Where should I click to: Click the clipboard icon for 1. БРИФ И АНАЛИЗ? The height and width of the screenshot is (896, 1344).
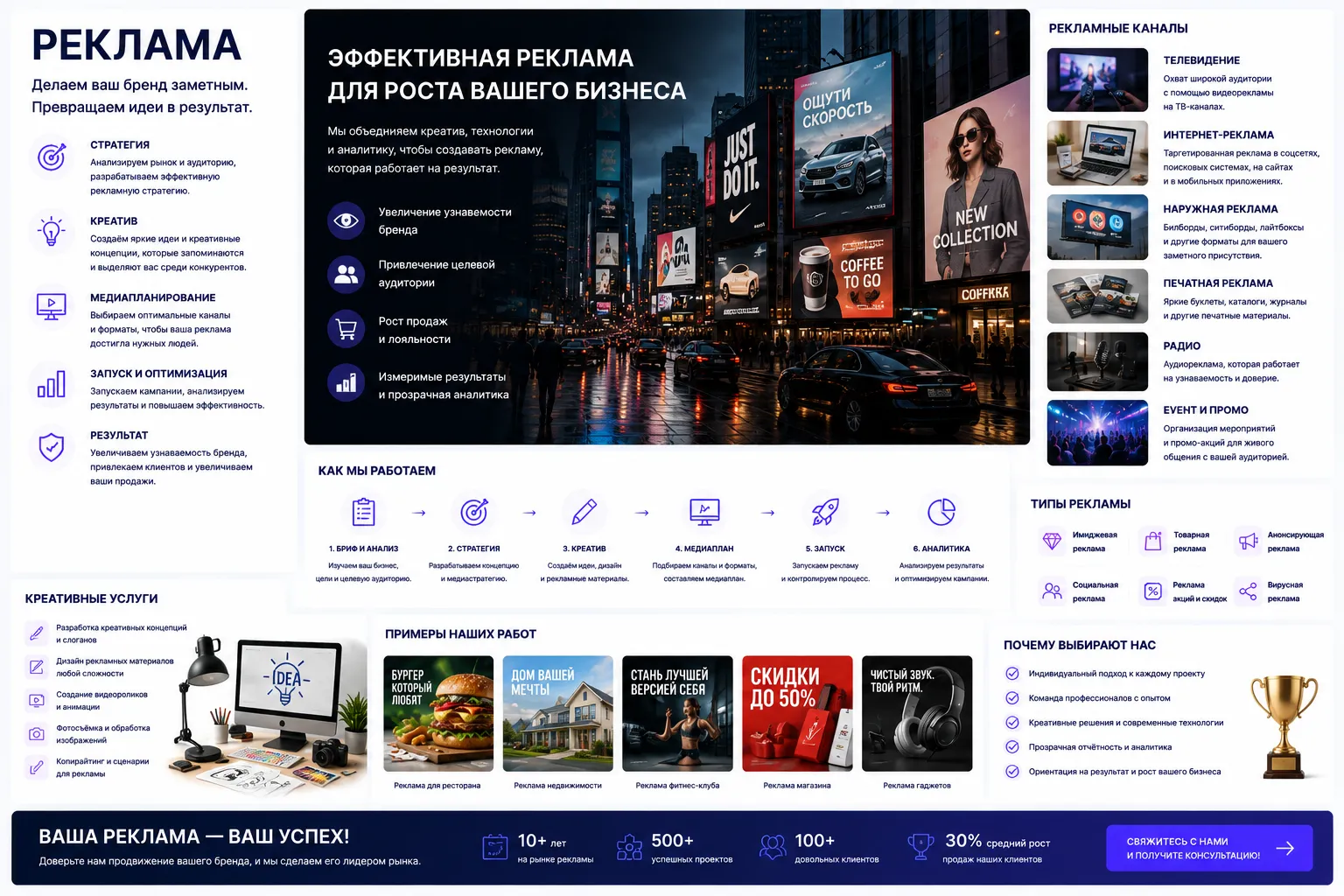pos(363,512)
